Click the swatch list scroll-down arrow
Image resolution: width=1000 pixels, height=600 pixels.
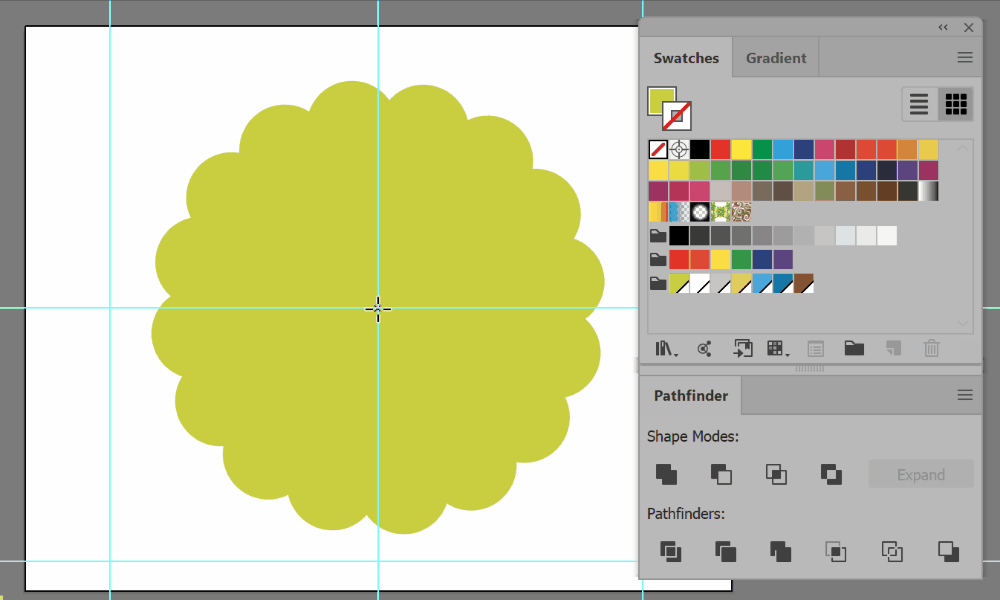tap(962, 324)
